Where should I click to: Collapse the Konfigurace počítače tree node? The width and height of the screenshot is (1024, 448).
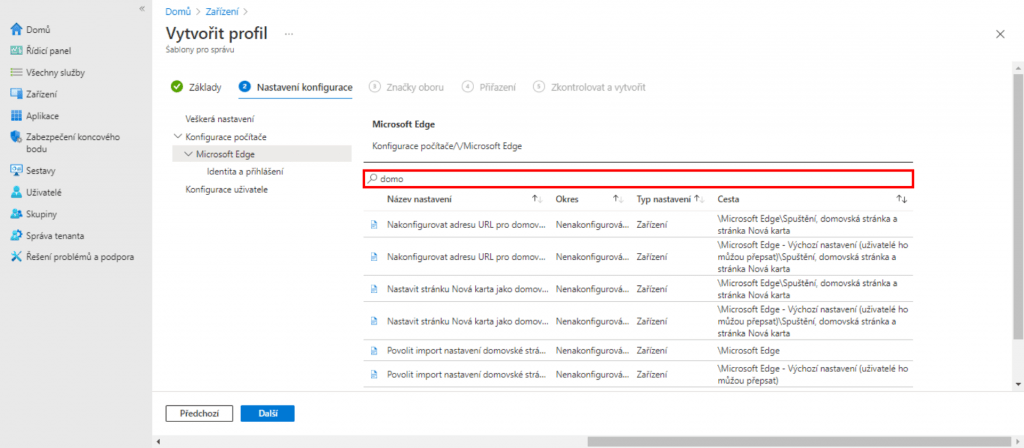178,136
